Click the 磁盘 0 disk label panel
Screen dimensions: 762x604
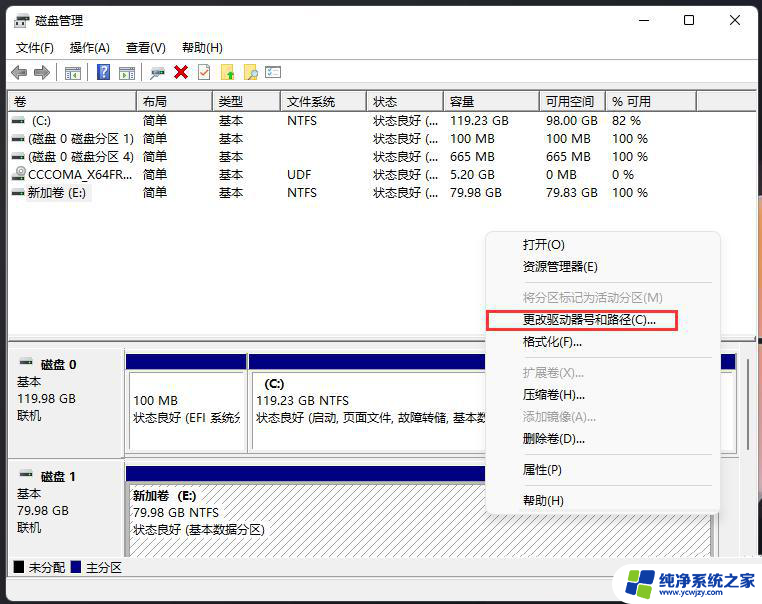coord(66,403)
